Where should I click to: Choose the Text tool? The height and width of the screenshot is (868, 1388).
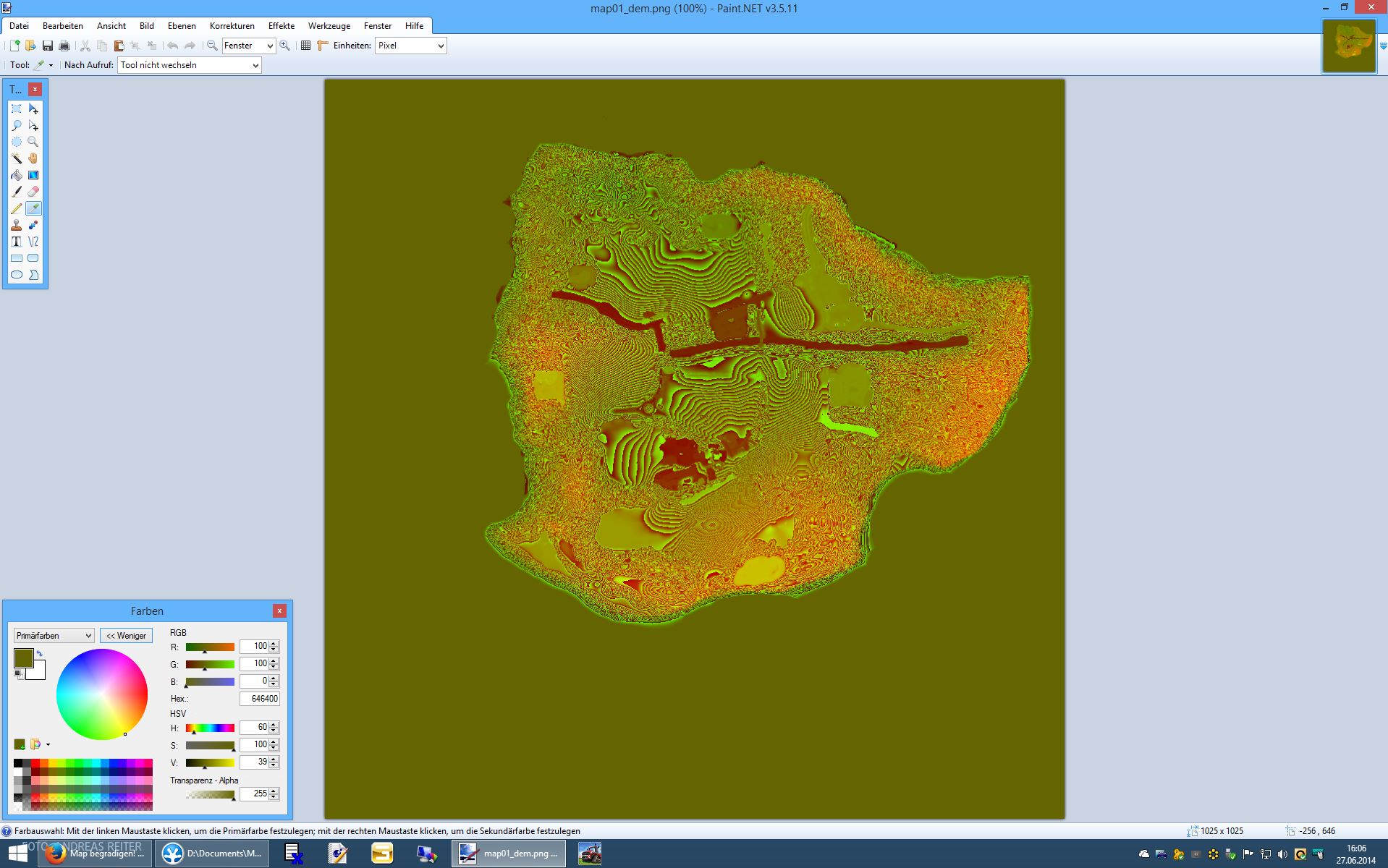[x=16, y=242]
